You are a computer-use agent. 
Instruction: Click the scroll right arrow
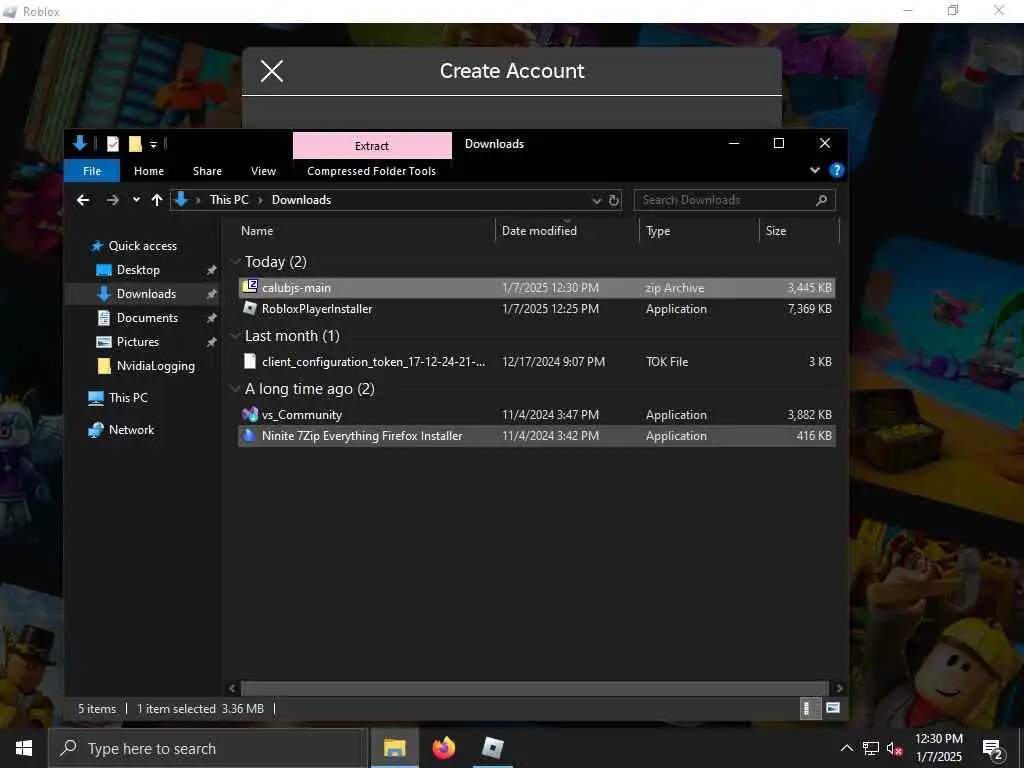click(x=839, y=688)
